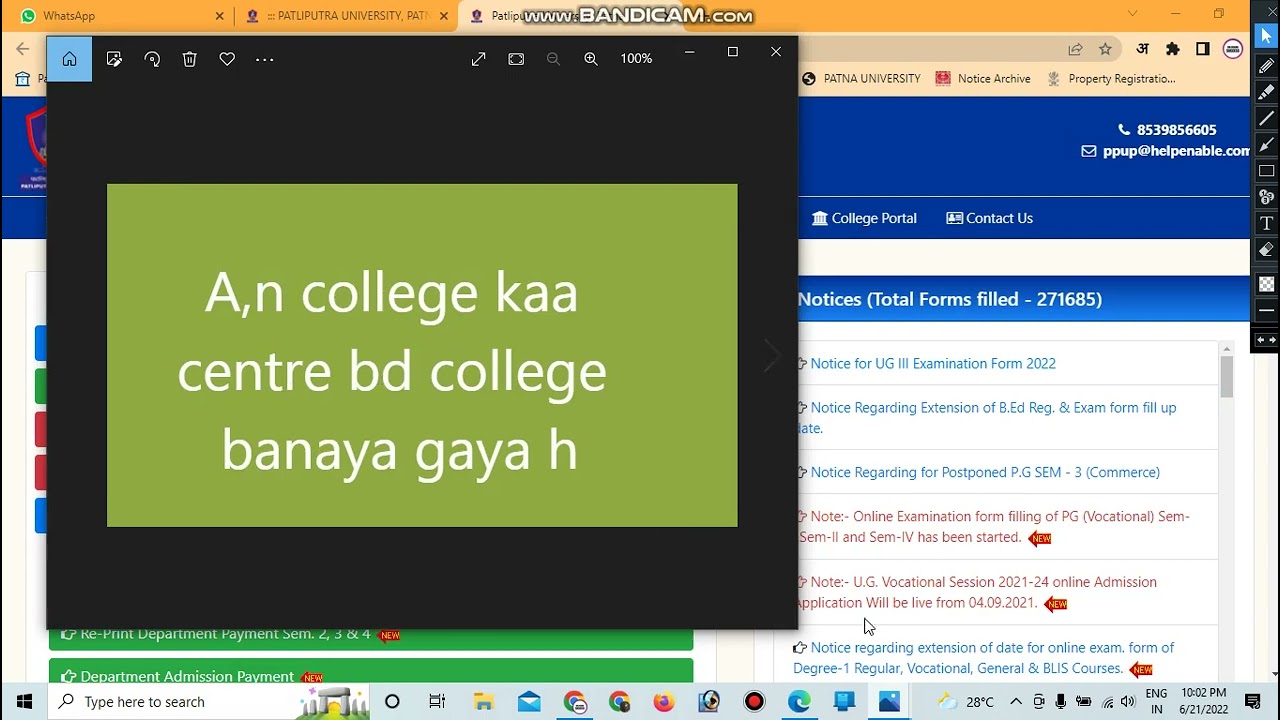Select Bandicam arrow drawing tool

tap(1266, 144)
